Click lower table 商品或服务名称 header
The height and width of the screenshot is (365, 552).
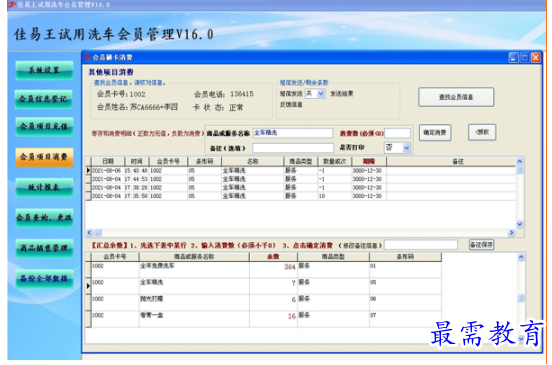coord(194,257)
